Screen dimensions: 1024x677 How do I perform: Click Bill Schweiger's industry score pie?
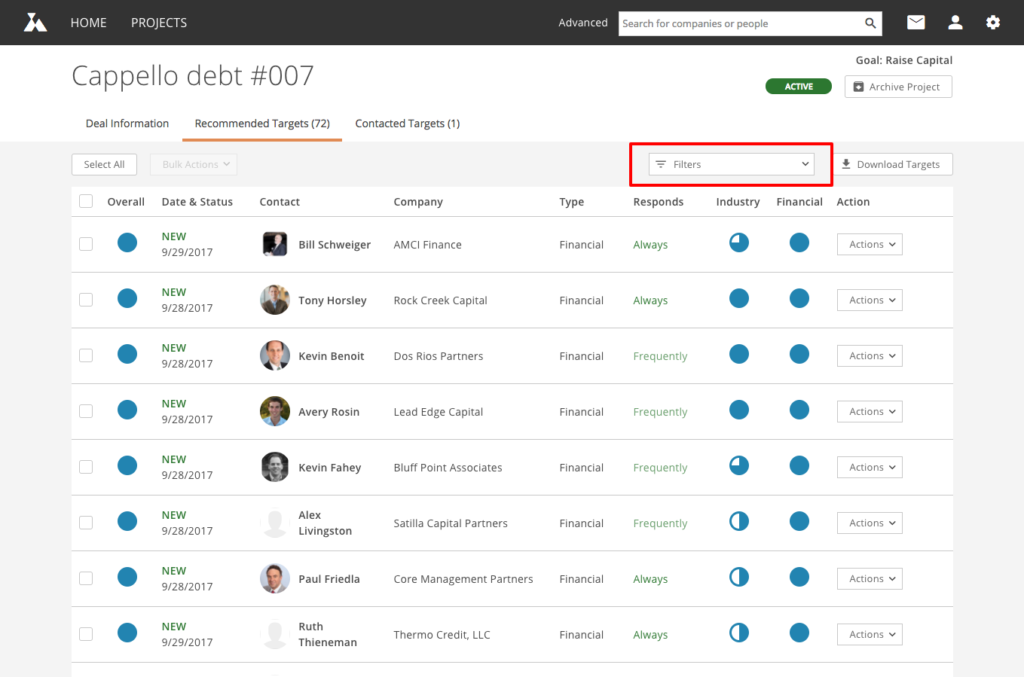tap(739, 243)
